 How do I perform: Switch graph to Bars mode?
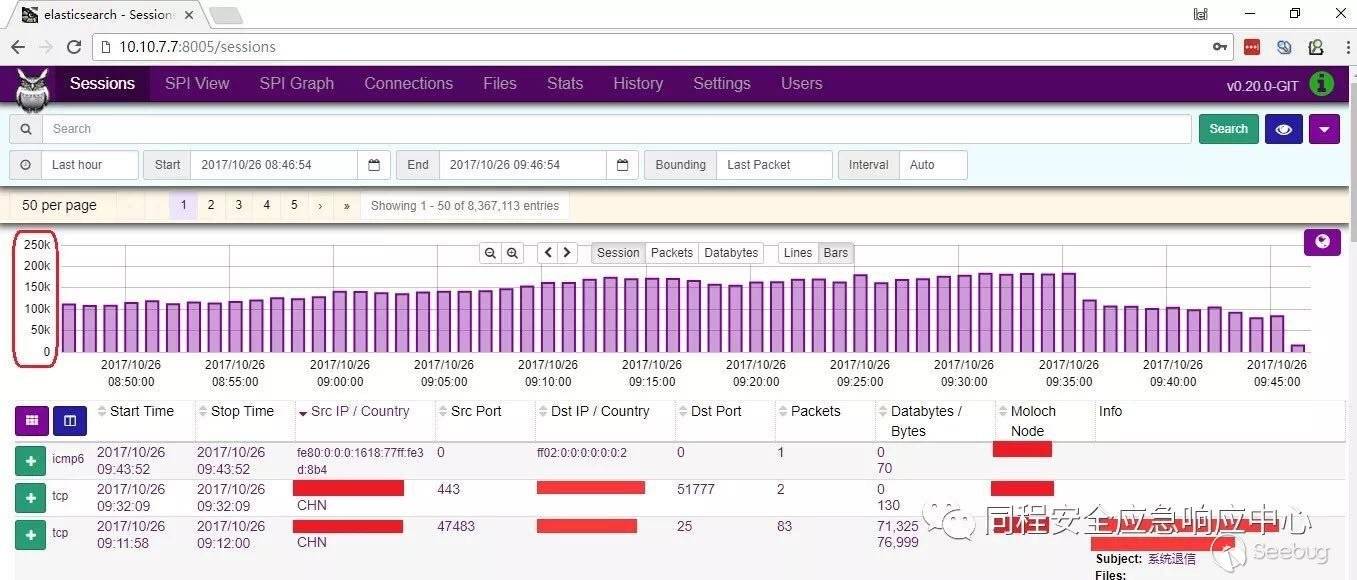tap(835, 253)
